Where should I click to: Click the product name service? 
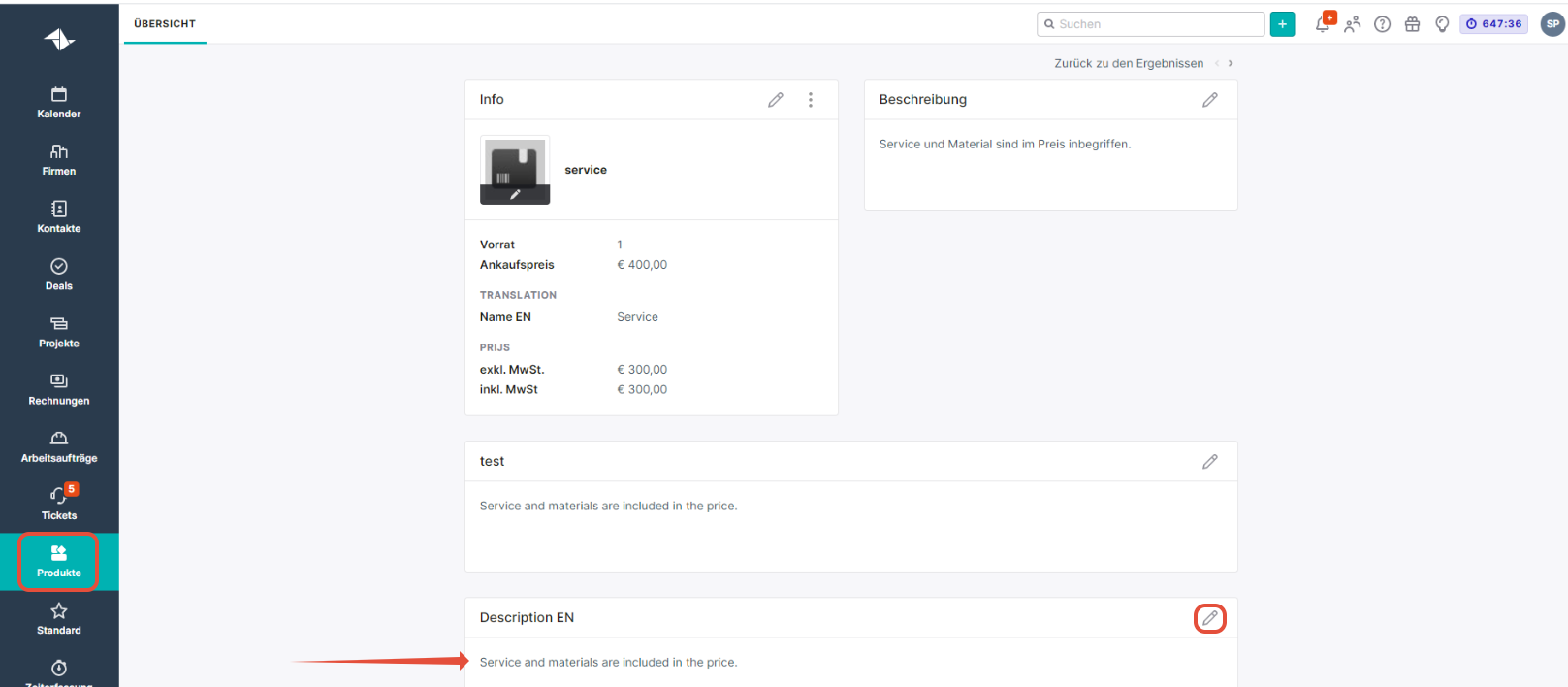pyautogui.click(x=586, y=170)
